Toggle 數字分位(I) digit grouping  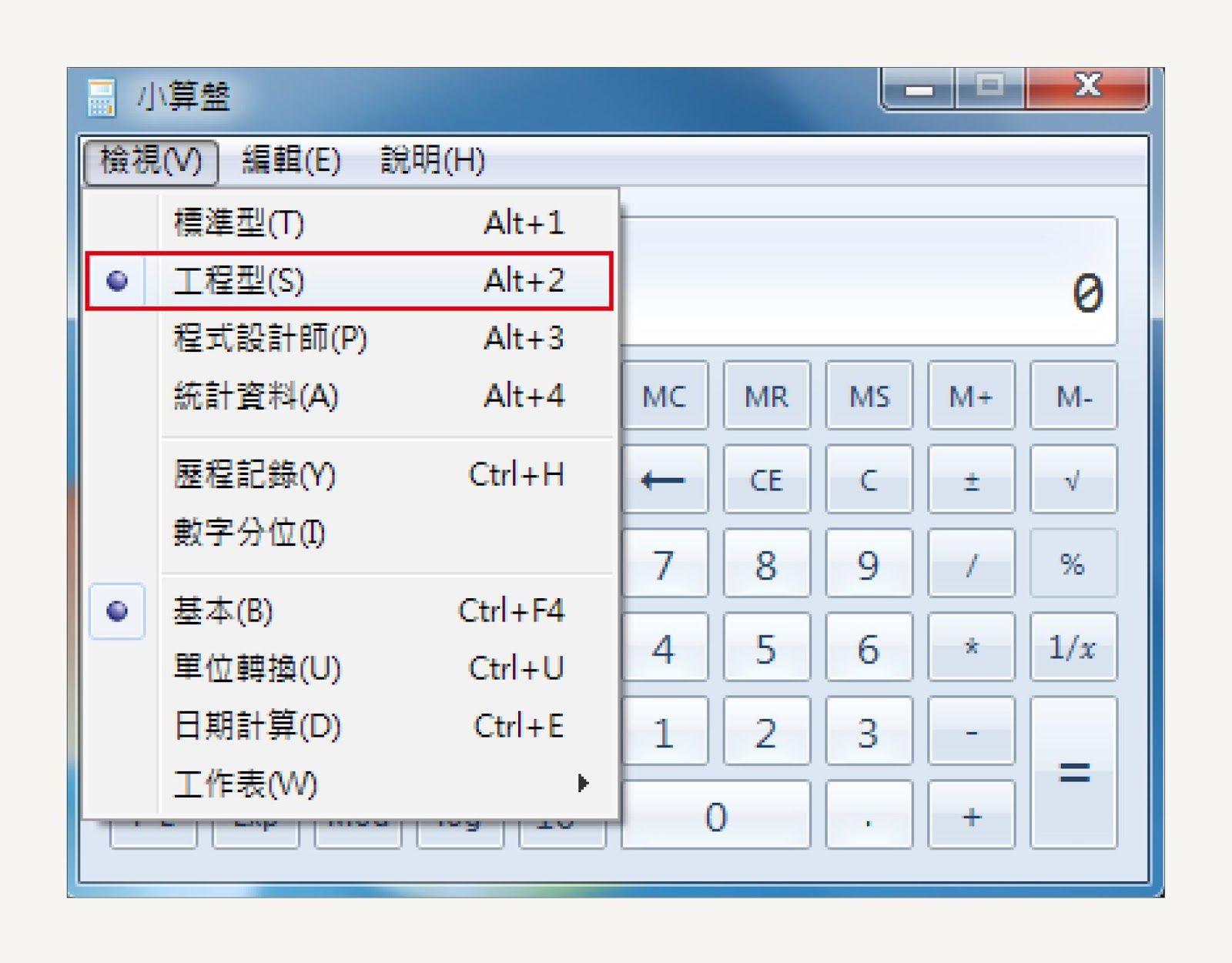350,532
